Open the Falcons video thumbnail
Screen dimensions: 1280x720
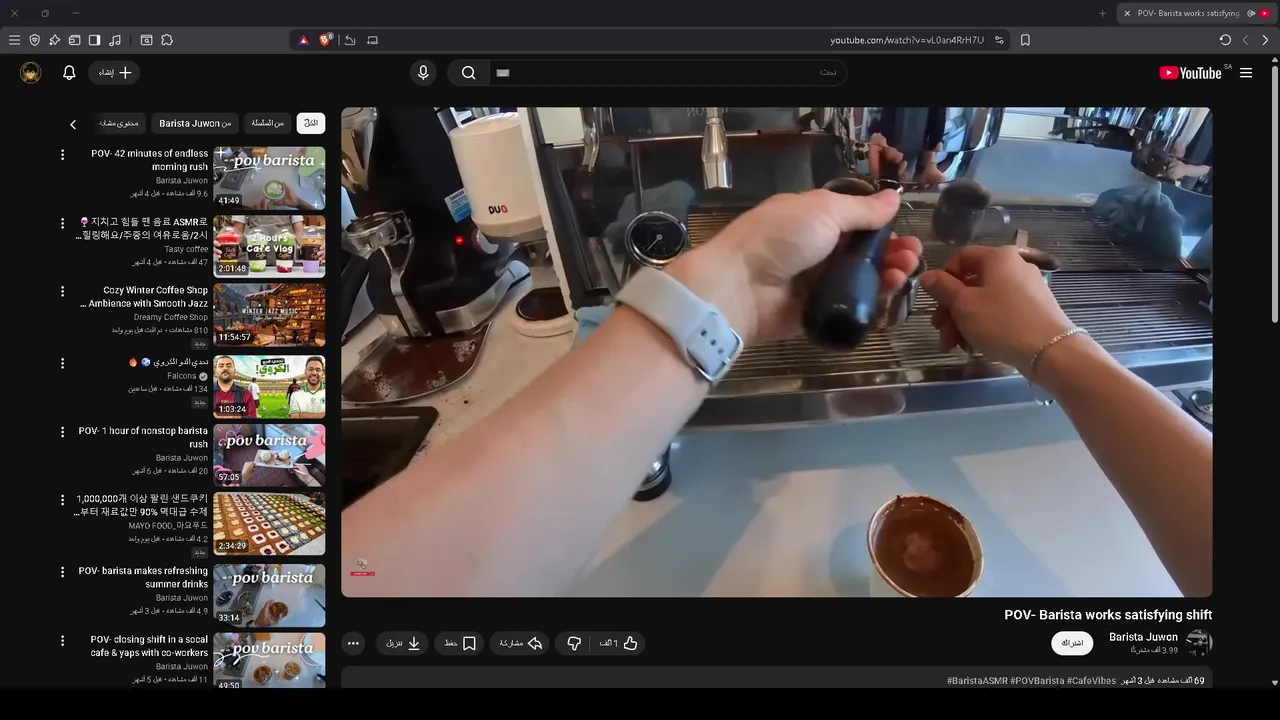(x=269, y=386)
